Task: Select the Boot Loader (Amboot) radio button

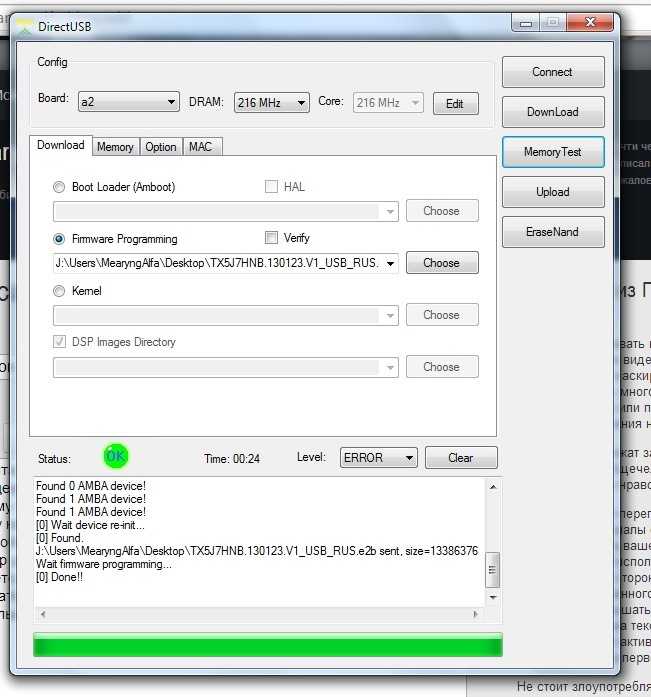Action: point(59,187)
